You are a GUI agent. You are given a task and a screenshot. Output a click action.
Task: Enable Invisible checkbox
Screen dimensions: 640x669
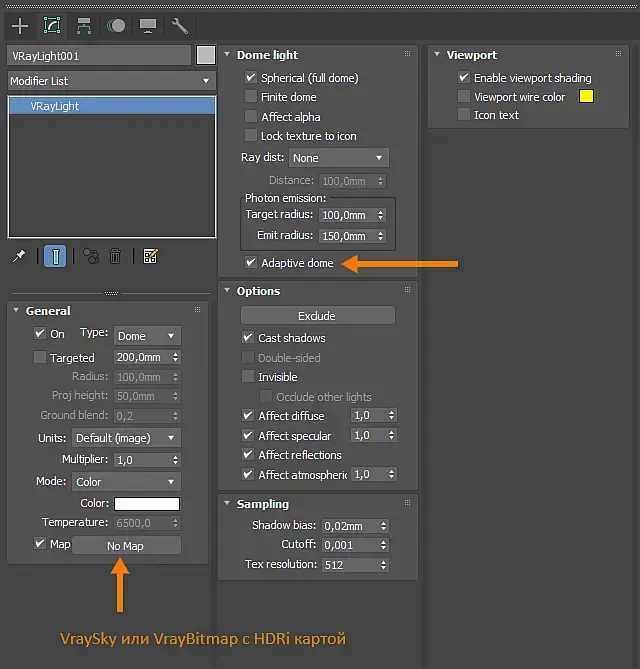pyautogui.click(x=248, y=376)
